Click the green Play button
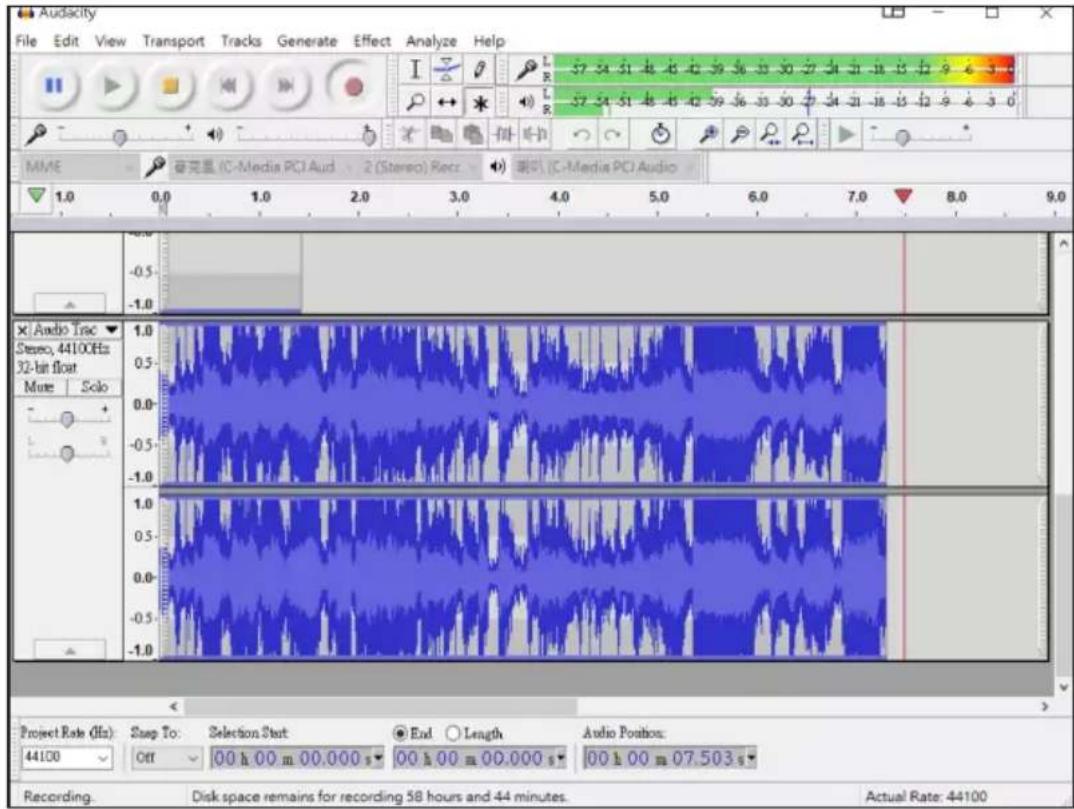Viewport: 1074px width, 809px height. point(112,86)
